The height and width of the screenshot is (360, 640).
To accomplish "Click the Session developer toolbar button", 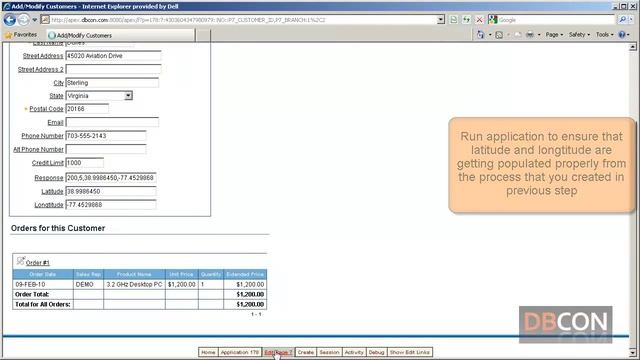I will tap(329, 352).
